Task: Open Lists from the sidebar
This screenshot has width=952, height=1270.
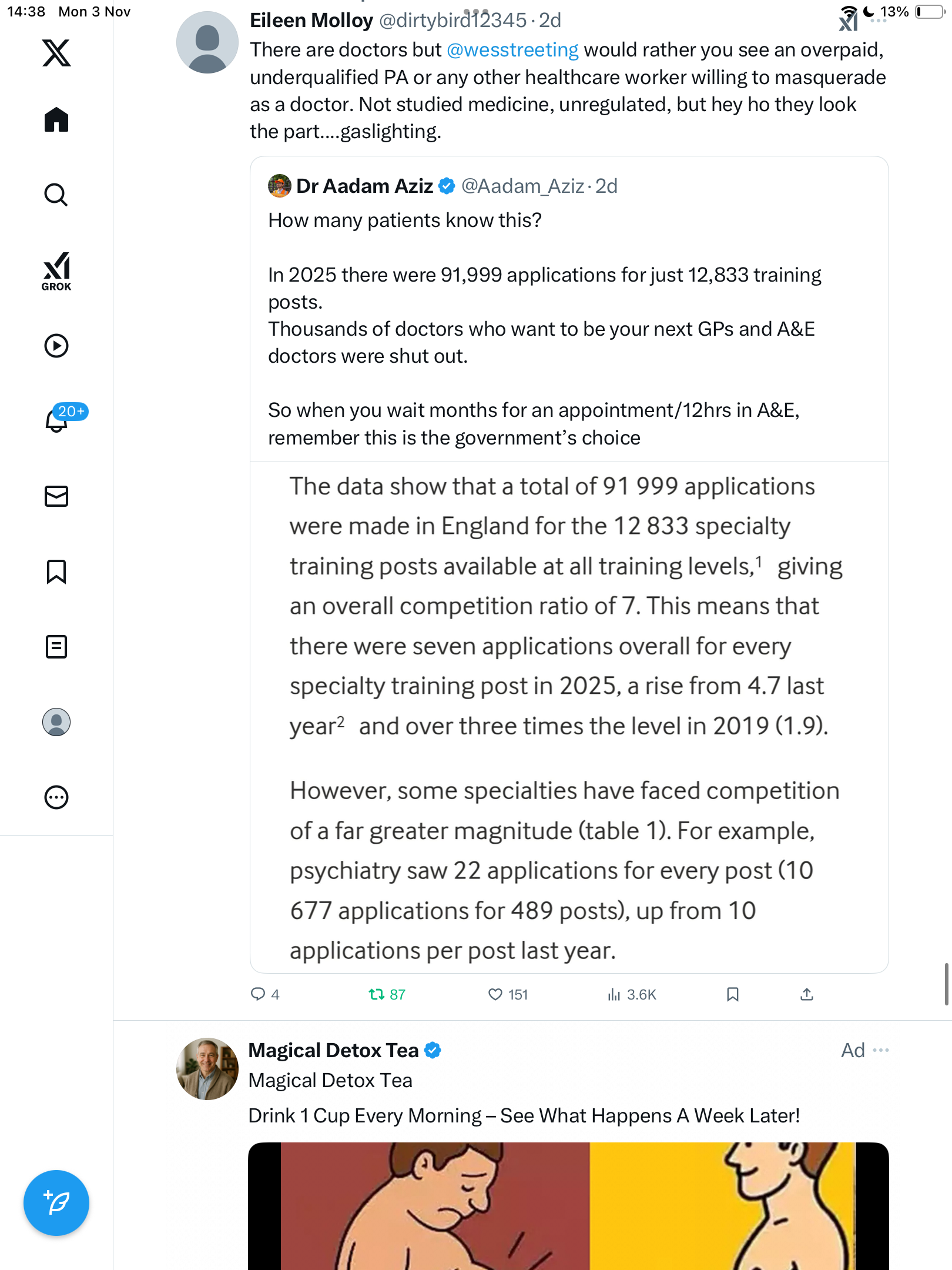Action: click(56, 647)
